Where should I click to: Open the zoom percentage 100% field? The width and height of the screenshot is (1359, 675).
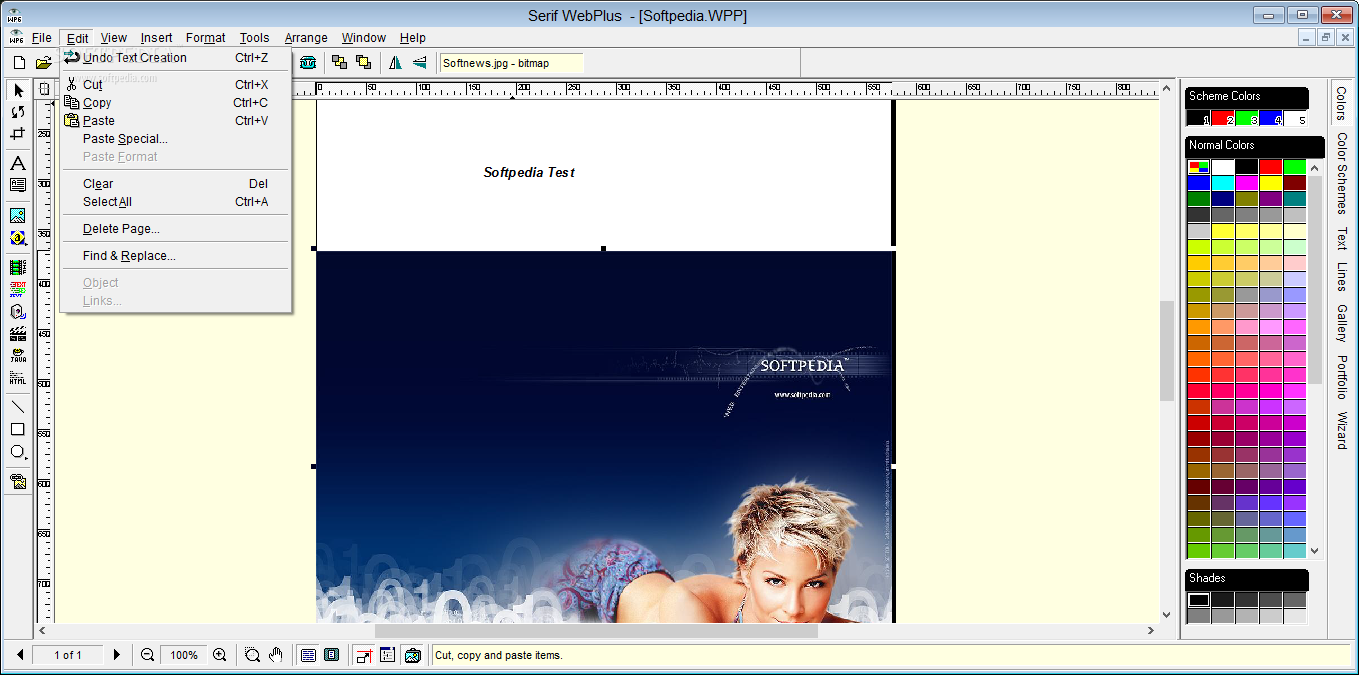click(184, 655)
